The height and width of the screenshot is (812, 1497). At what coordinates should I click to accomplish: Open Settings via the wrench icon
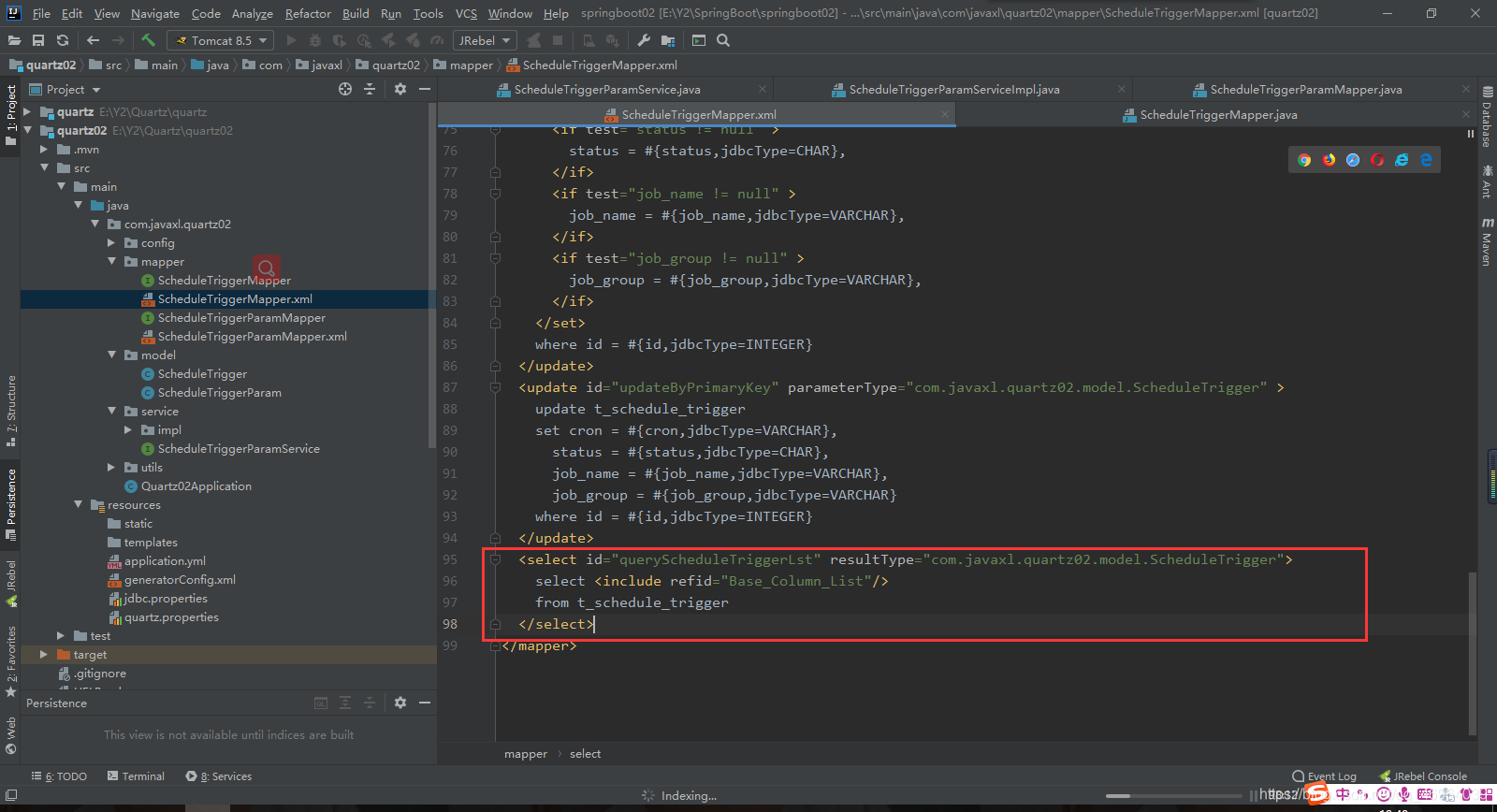coord(644,40)
